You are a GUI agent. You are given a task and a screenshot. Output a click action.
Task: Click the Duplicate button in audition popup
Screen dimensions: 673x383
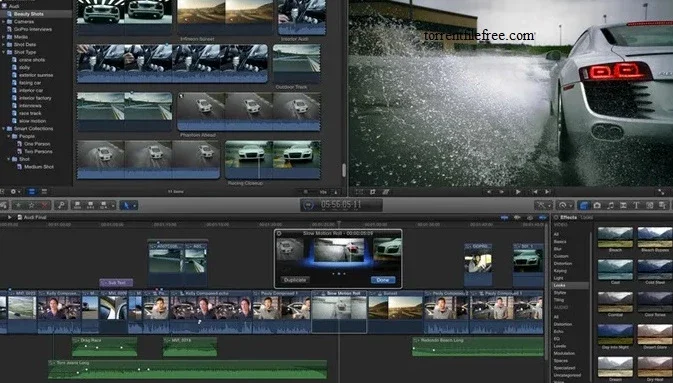(x=295, y=280)
